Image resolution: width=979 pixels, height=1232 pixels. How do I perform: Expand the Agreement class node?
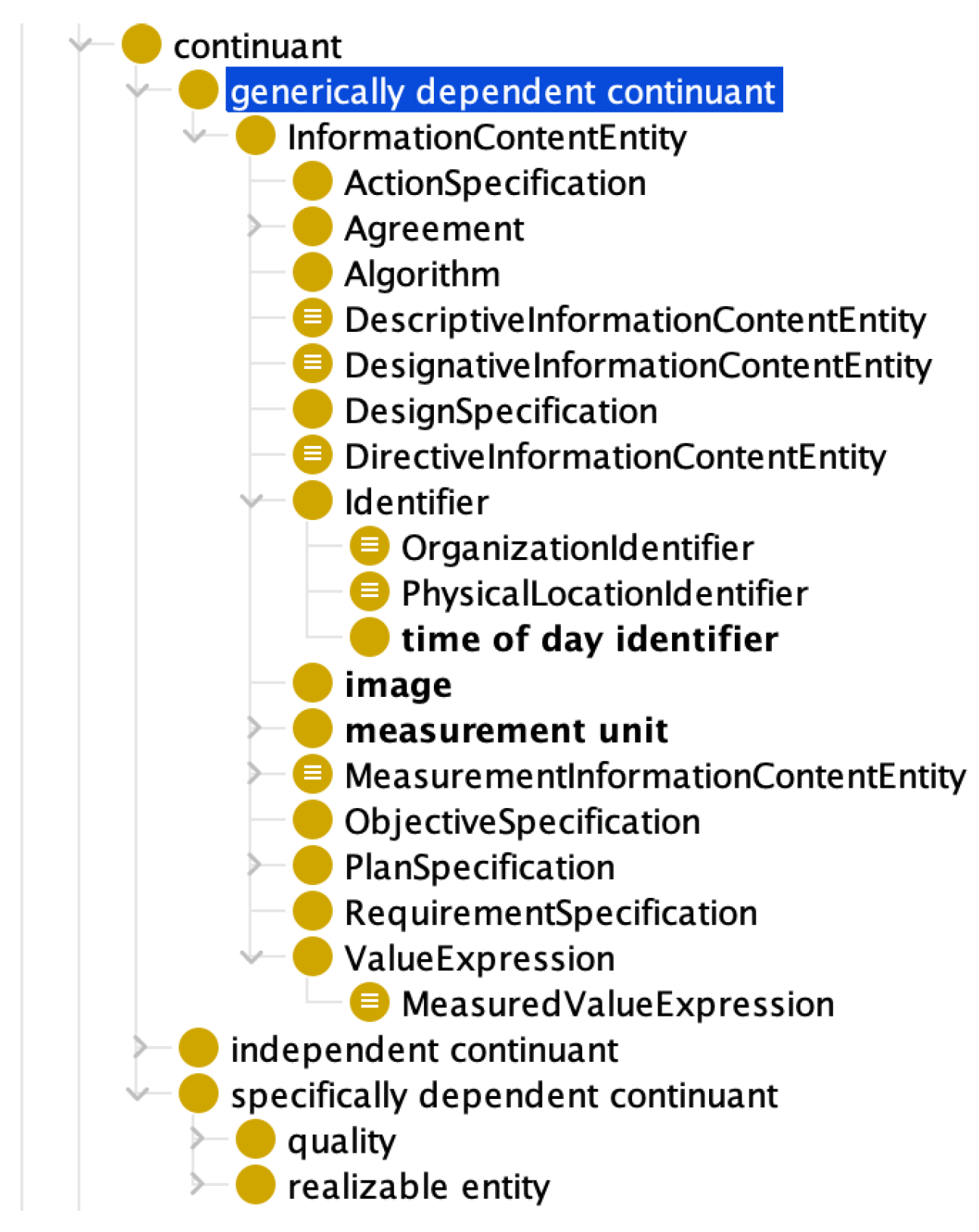[x=254, y=227]
